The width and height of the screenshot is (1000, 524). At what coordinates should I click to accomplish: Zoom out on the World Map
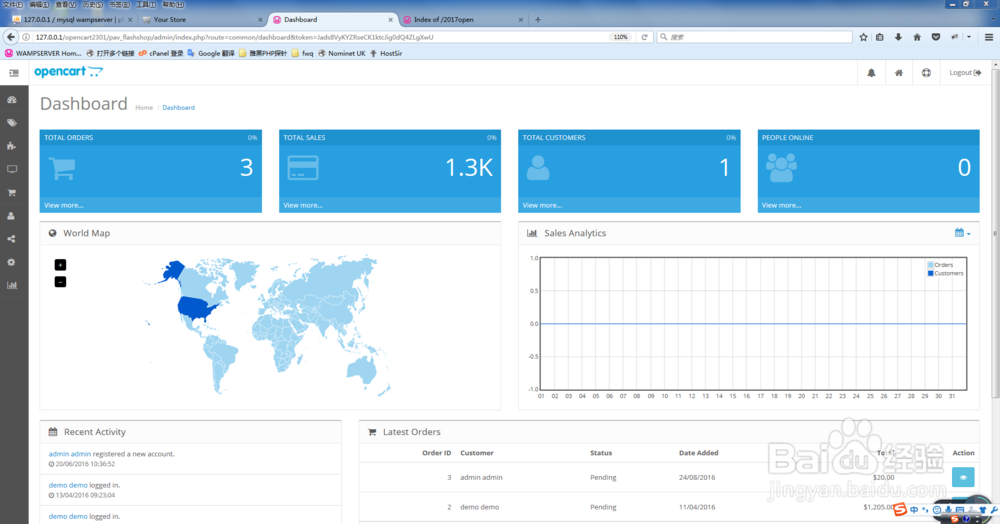coord(60,281)
